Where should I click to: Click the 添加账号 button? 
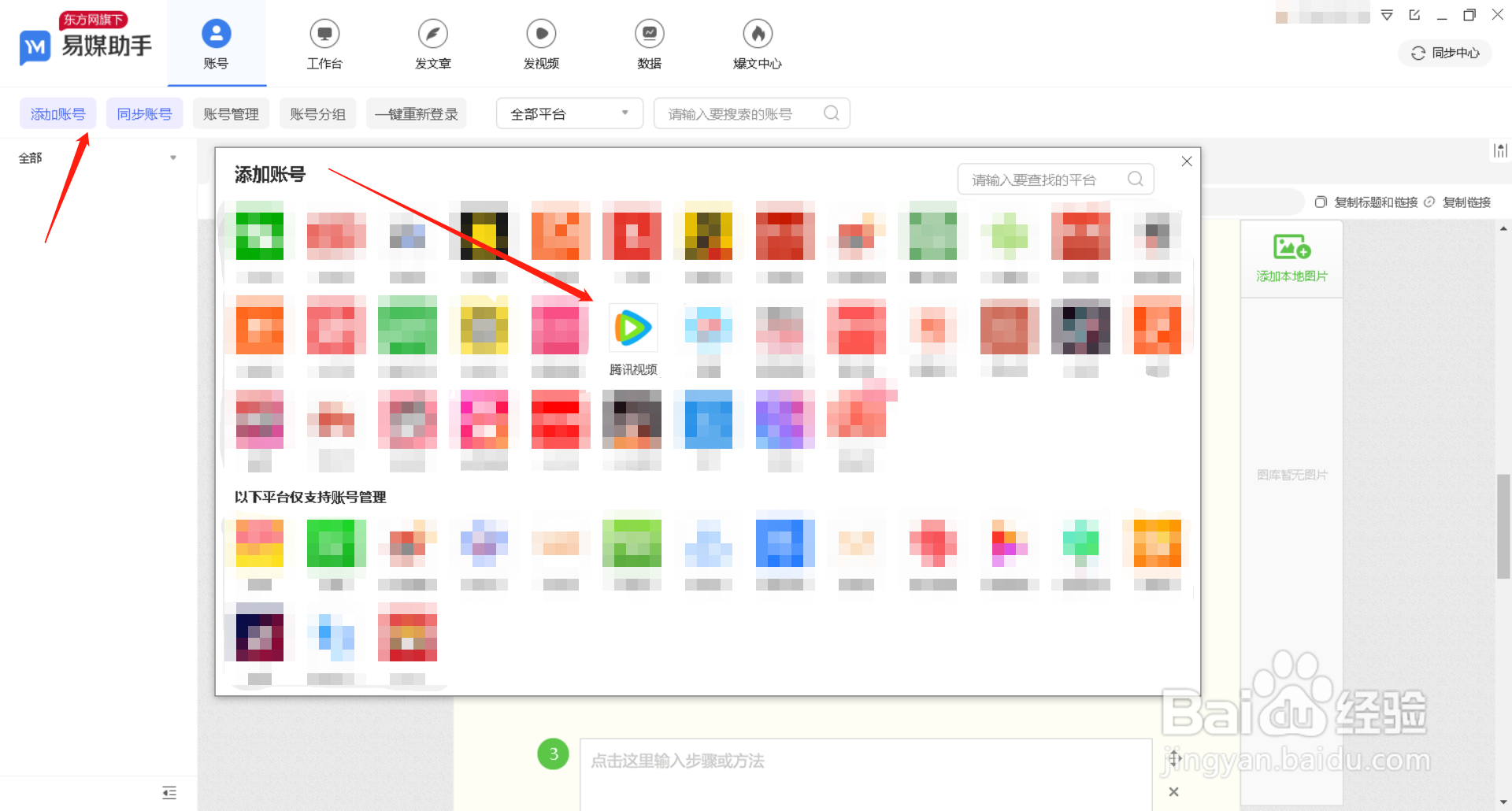(58, 113)
